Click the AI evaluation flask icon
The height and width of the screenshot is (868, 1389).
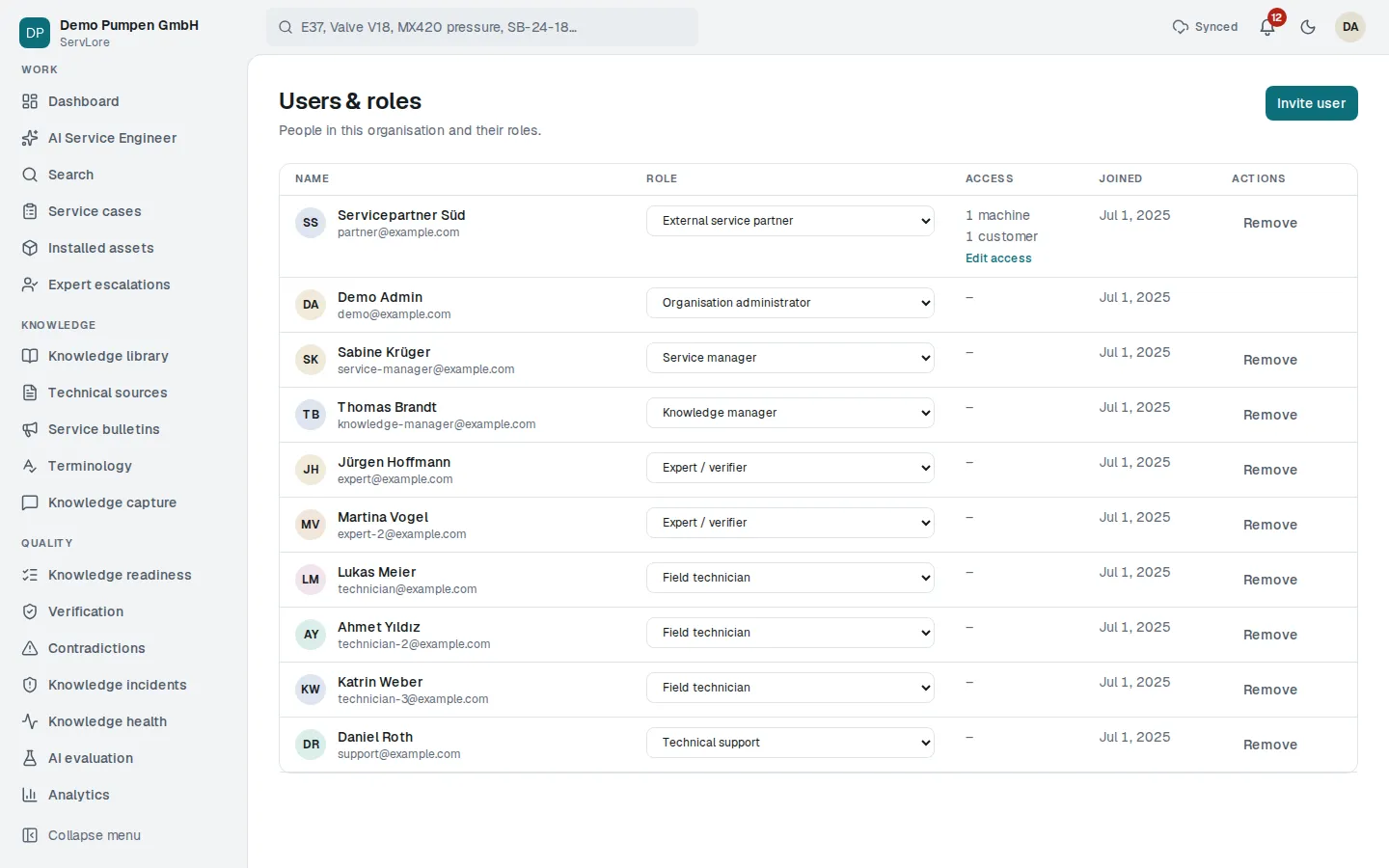coord(30,758)
